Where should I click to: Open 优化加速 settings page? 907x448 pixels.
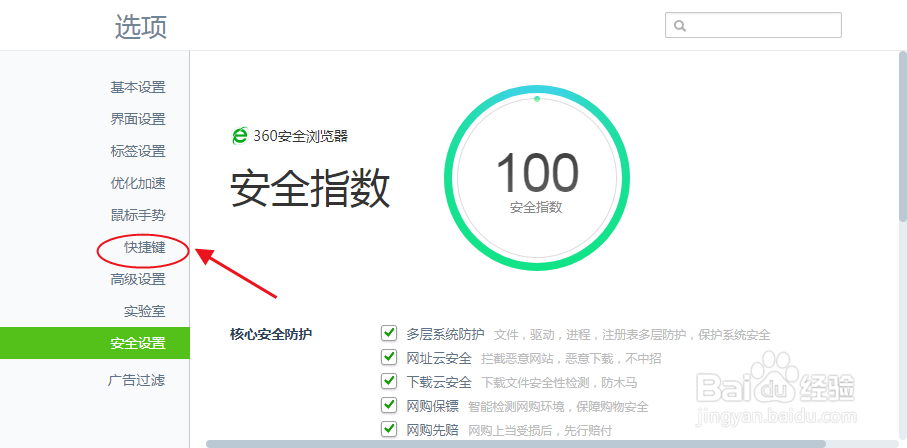pos(138,183)
